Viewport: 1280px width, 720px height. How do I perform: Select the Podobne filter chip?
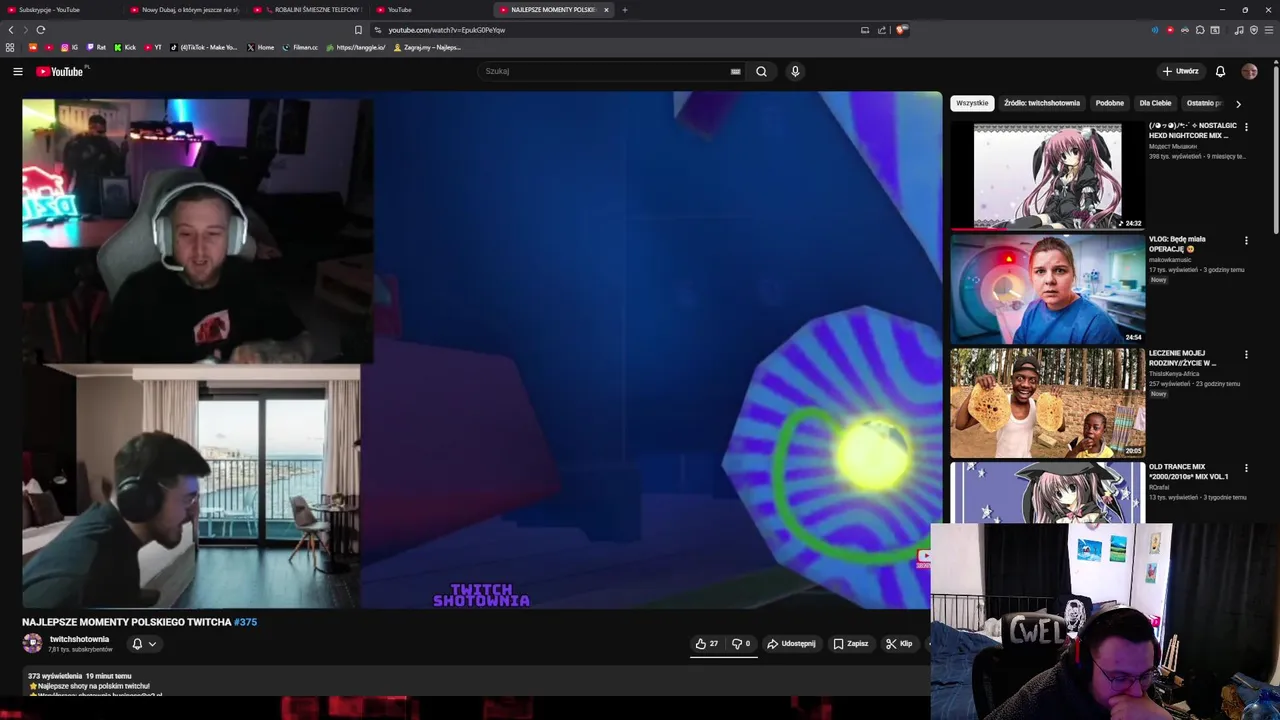(x=1109, y=103)
